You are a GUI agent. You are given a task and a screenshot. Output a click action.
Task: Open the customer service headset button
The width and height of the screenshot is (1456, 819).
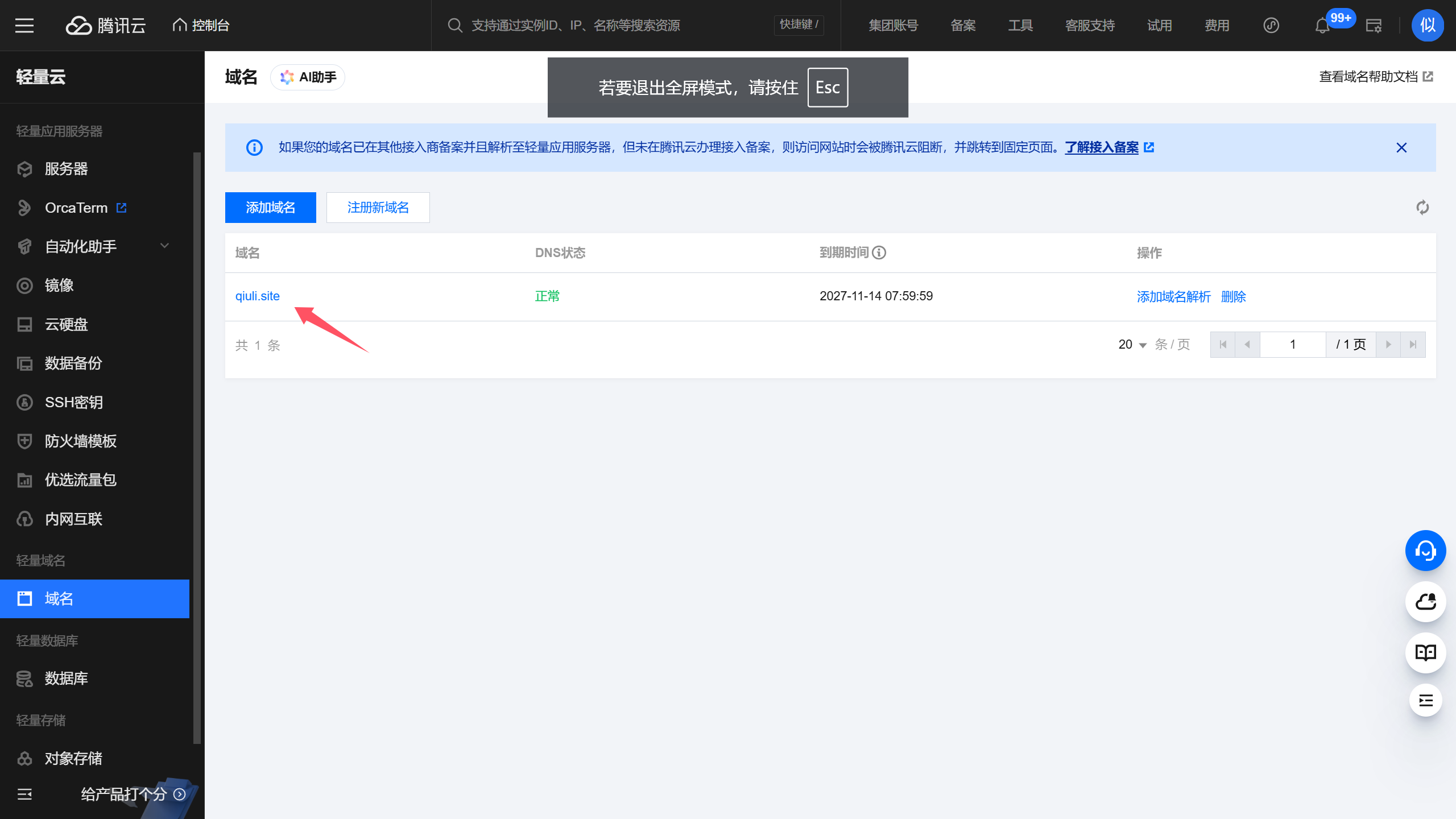click(x=1425, y=551)
